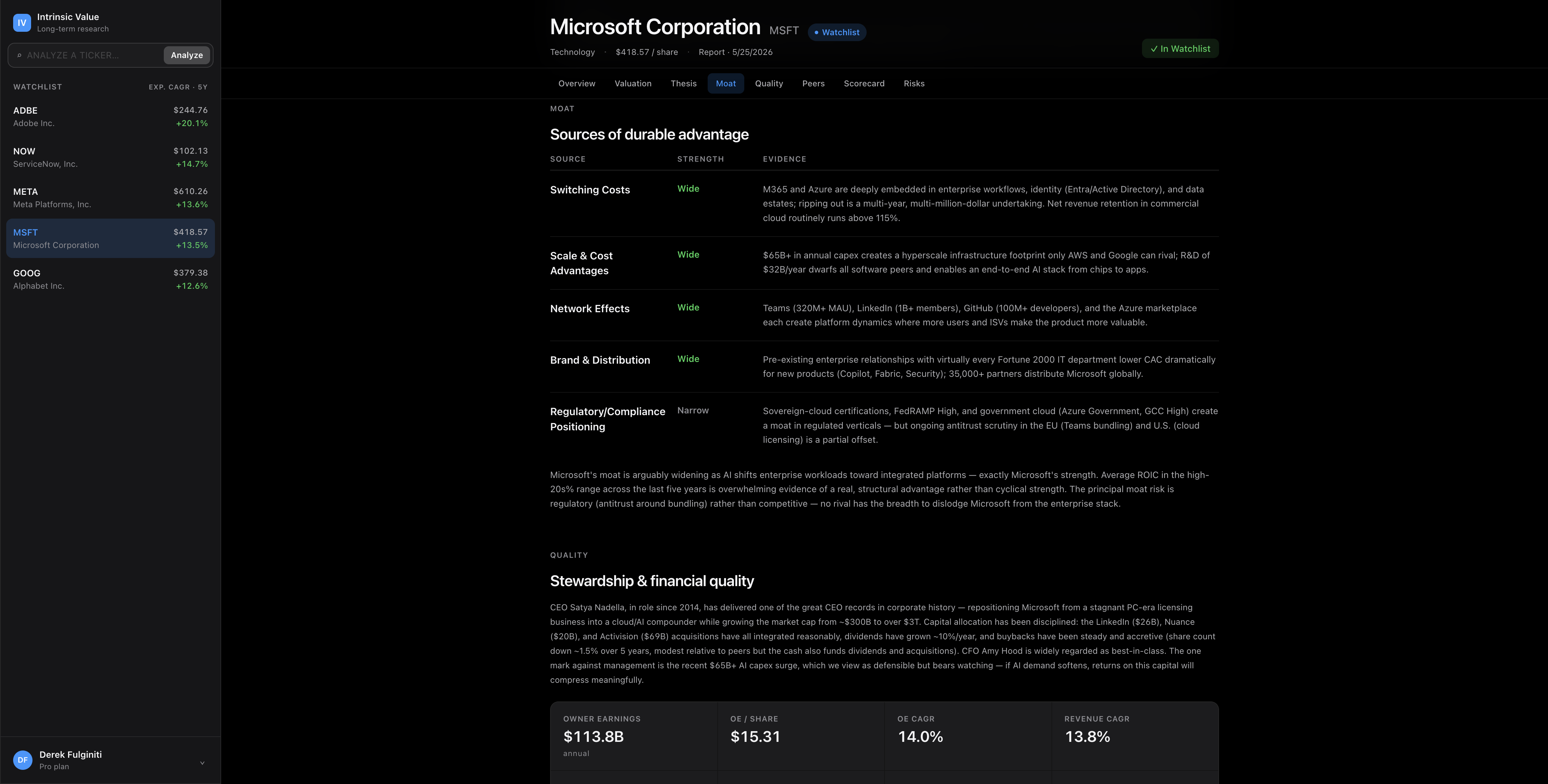
Task: Switch to the Risks tab
Action: coord(914,84)
